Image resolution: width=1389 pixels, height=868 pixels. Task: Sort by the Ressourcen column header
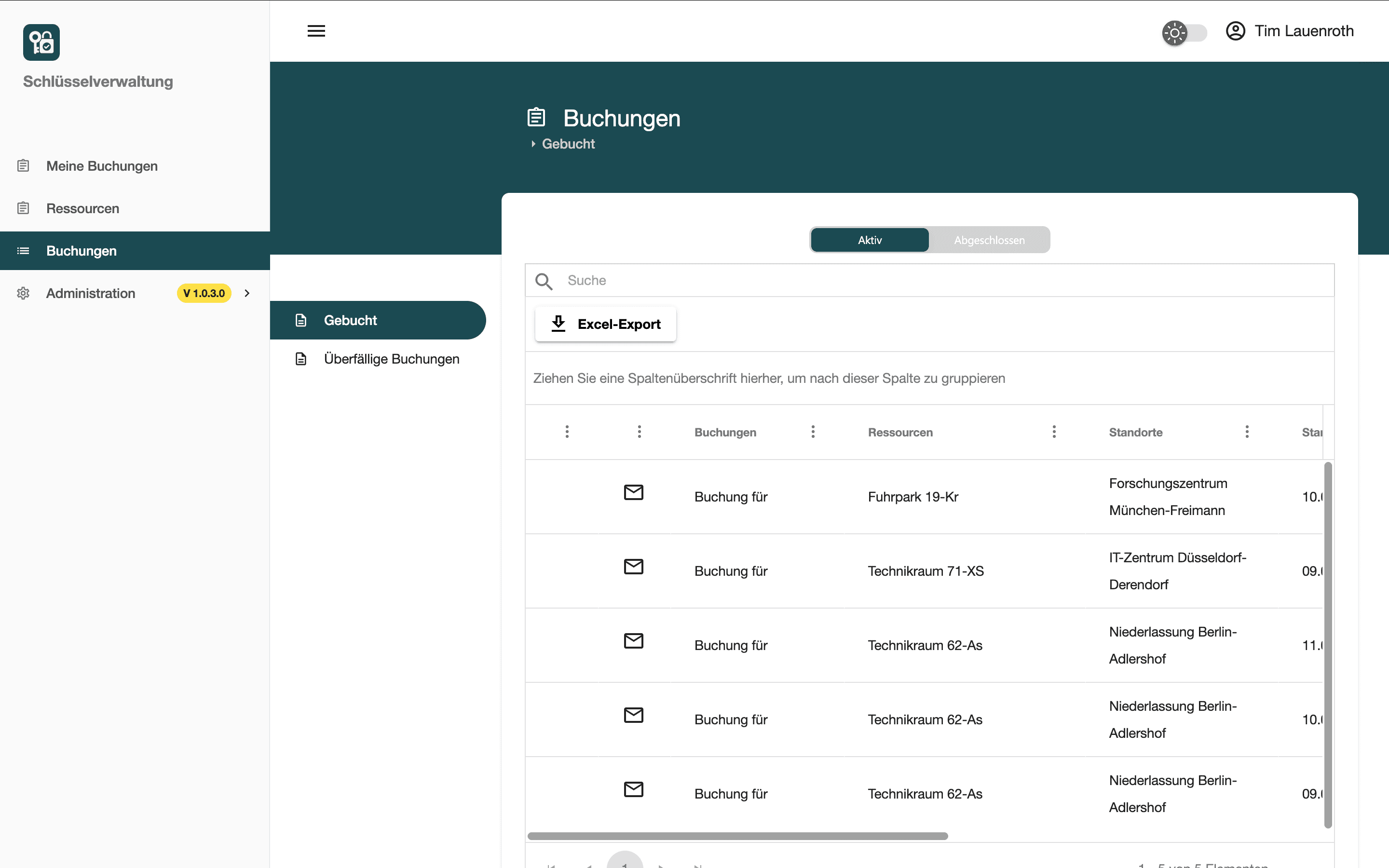click(900, 432)
